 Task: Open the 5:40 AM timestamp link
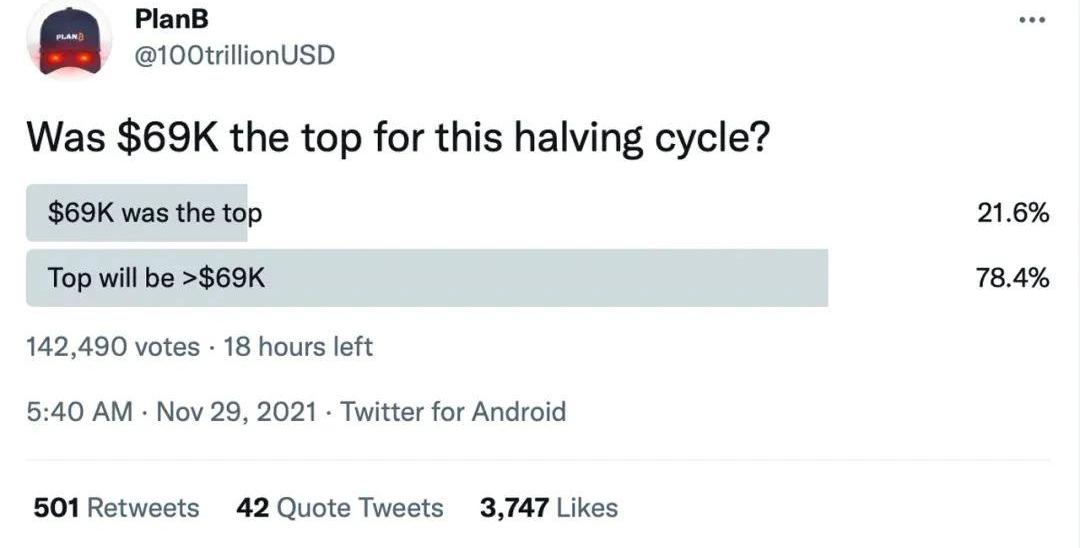[79, 411]
